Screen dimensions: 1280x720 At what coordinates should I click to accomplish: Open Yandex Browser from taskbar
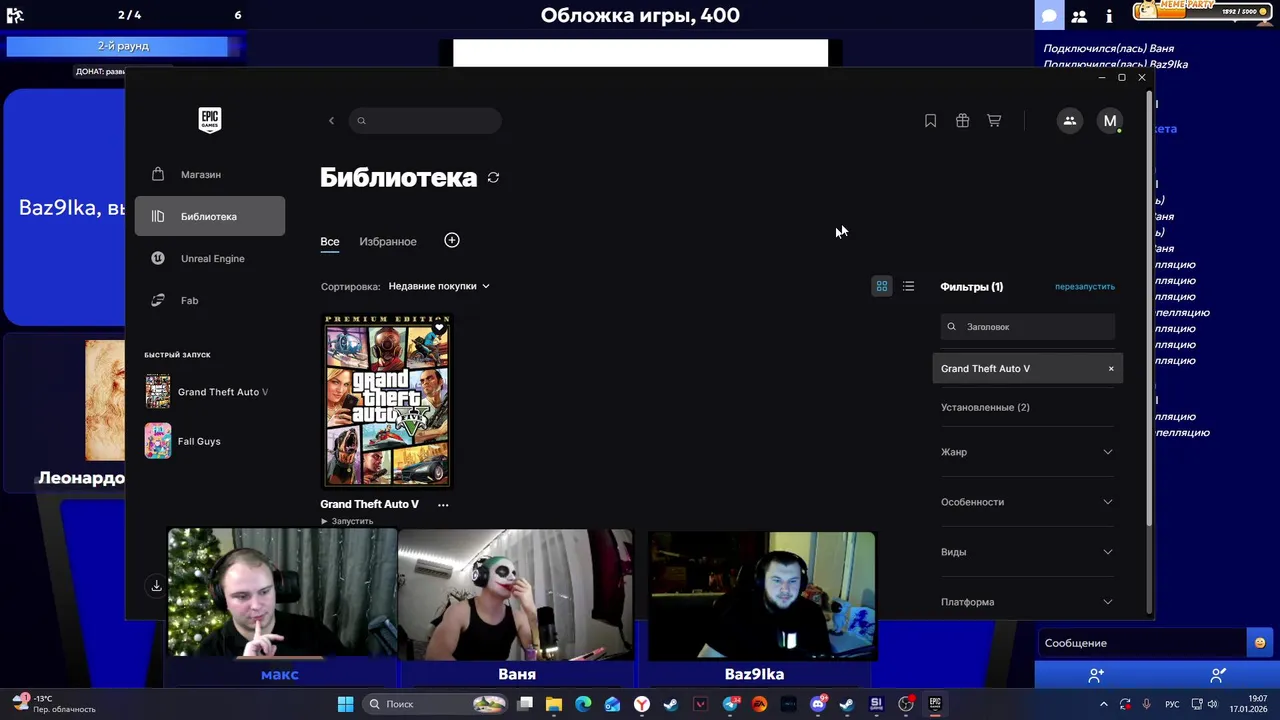pos(642,704)
